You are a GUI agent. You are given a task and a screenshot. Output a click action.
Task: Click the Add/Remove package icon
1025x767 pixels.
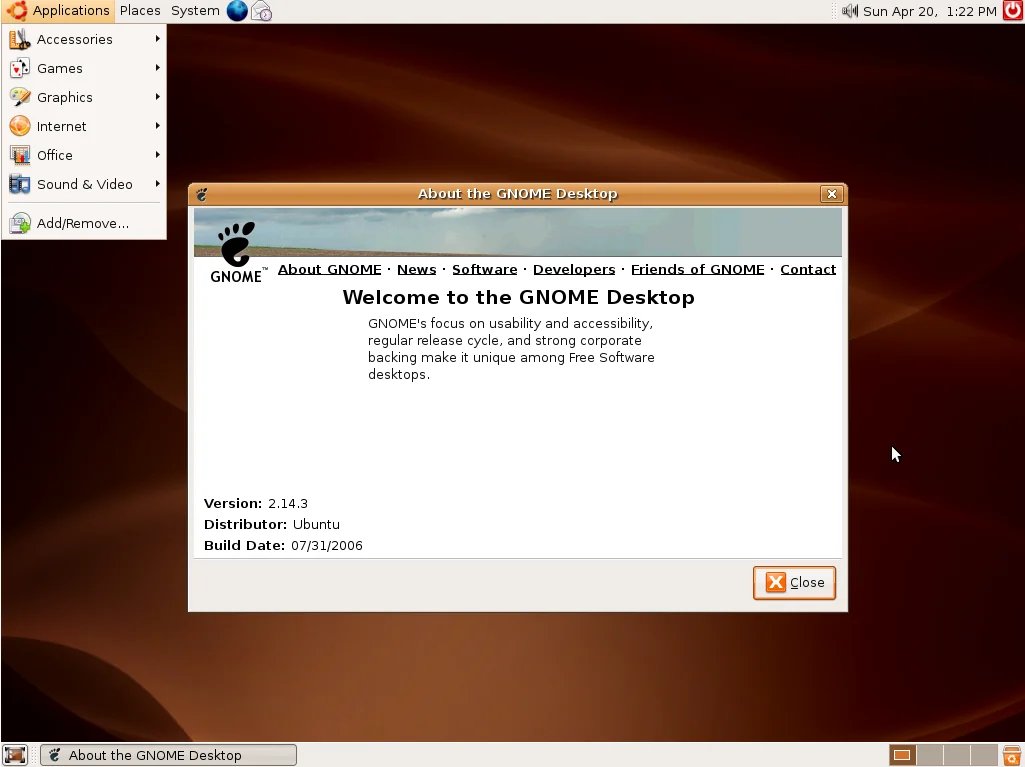(20, 223)
